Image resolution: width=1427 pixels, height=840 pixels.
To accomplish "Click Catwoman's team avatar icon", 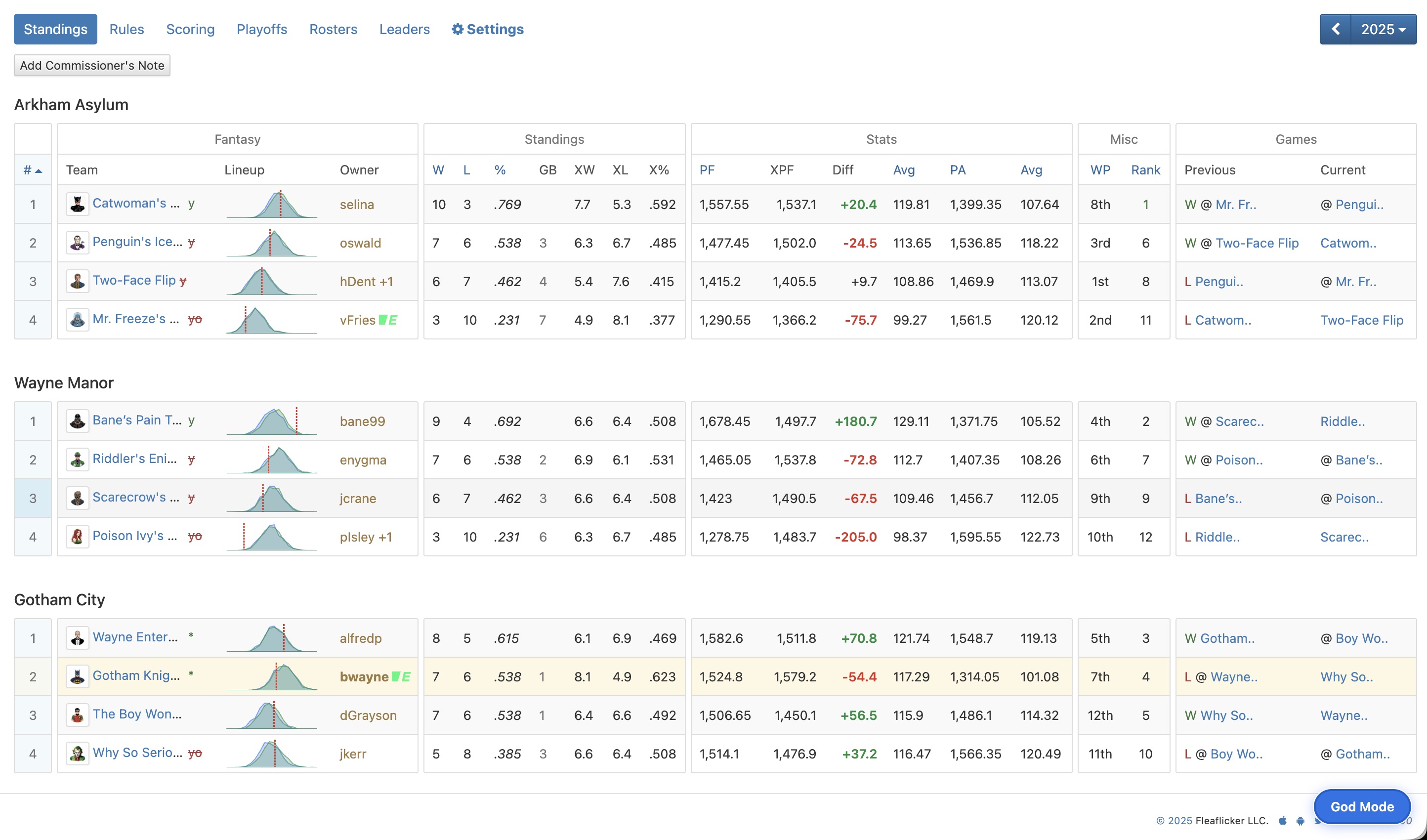I will click(x=79, y=204).
